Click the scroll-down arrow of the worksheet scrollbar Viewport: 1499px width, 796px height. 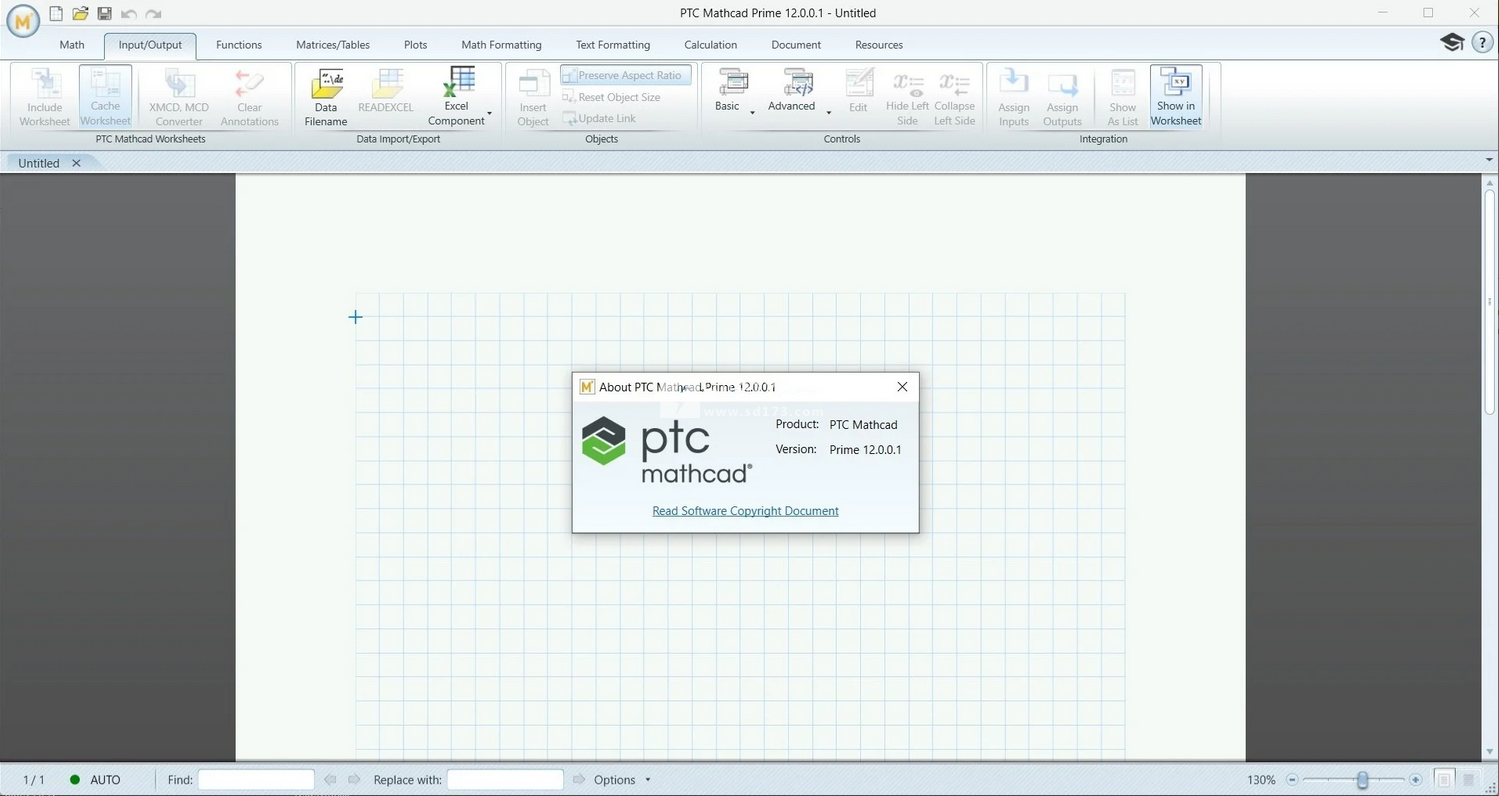1490,752
